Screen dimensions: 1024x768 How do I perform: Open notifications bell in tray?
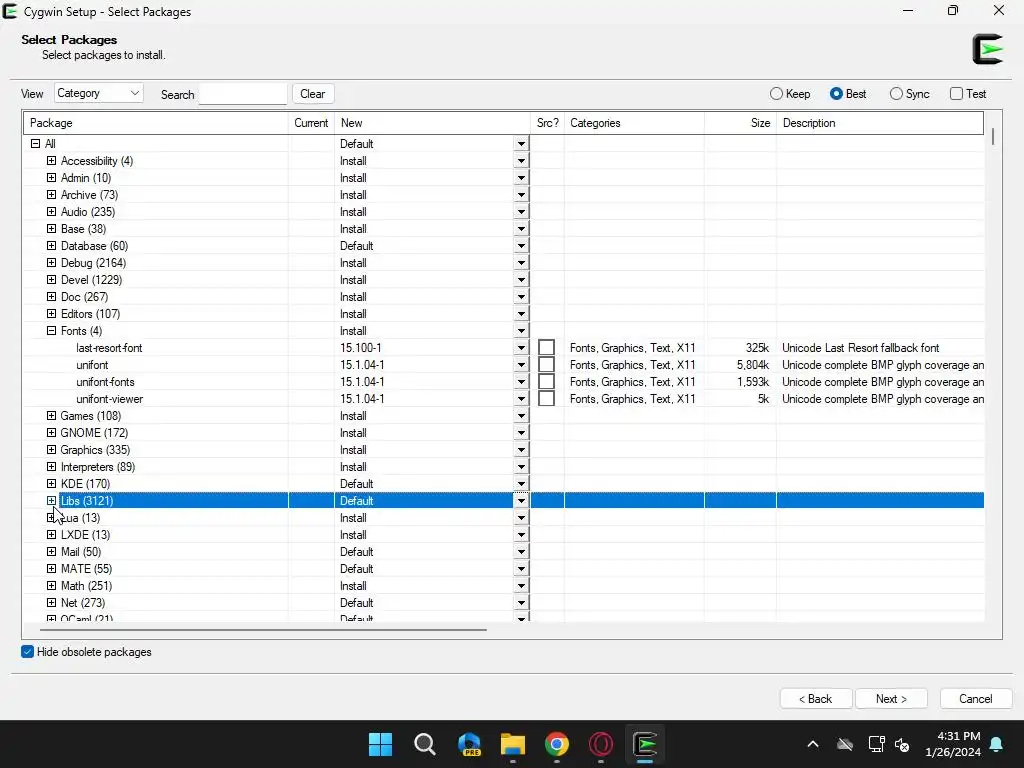click(x=997, y=744)
